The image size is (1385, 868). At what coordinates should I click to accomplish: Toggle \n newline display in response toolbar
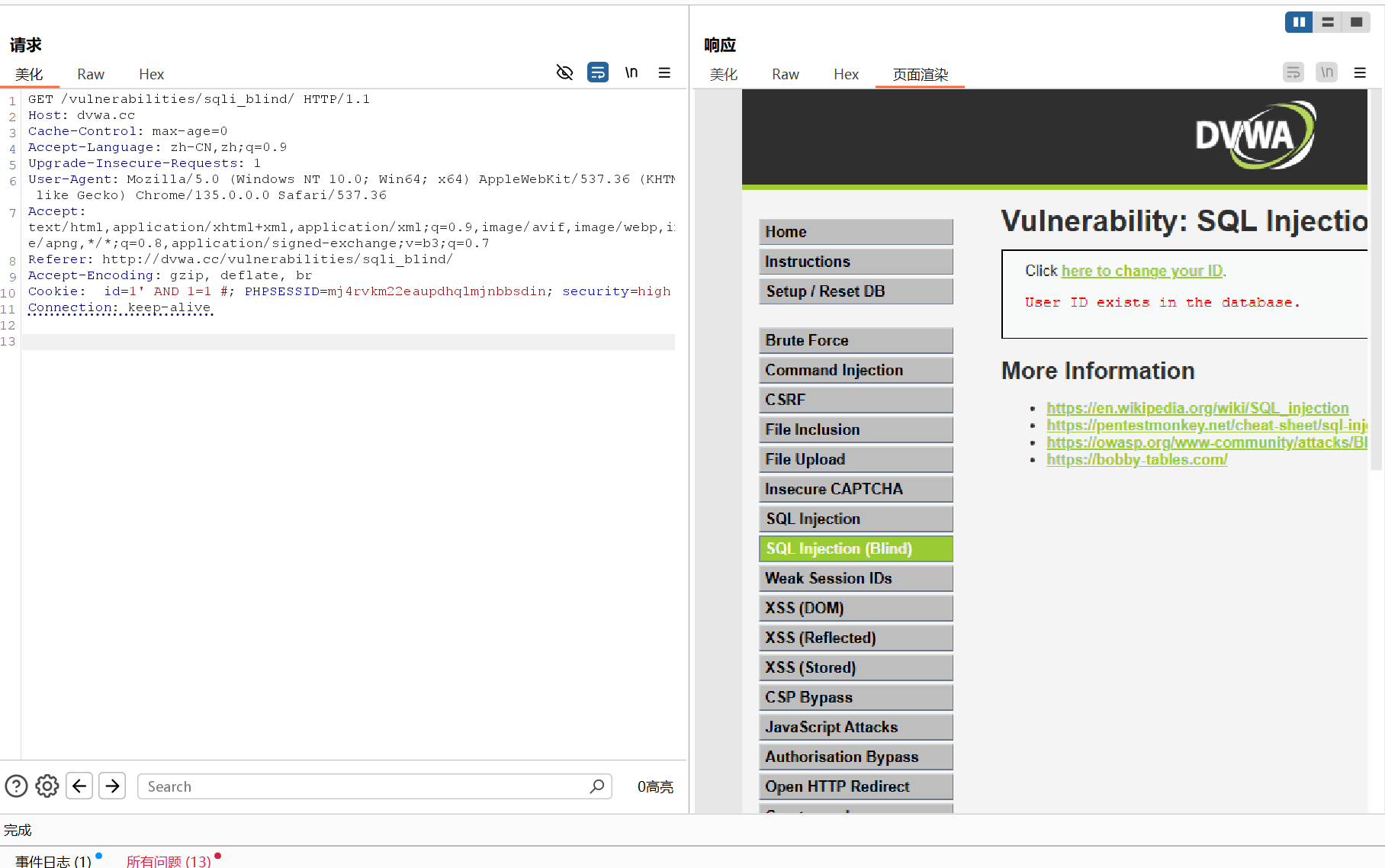pos(1327,72)
